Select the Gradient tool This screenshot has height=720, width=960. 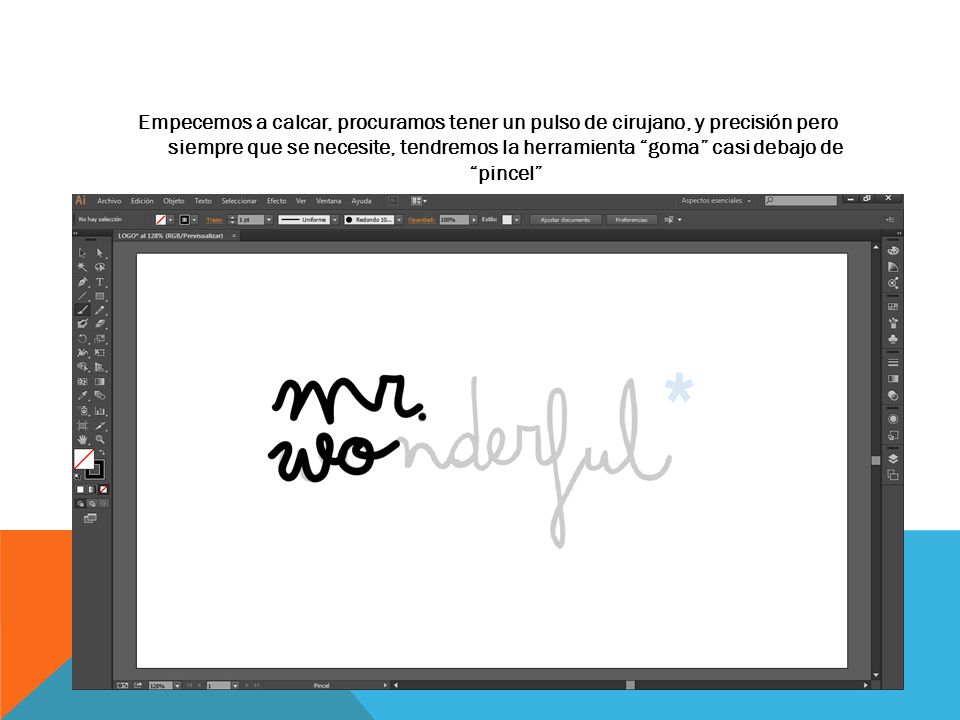[100, 381]
